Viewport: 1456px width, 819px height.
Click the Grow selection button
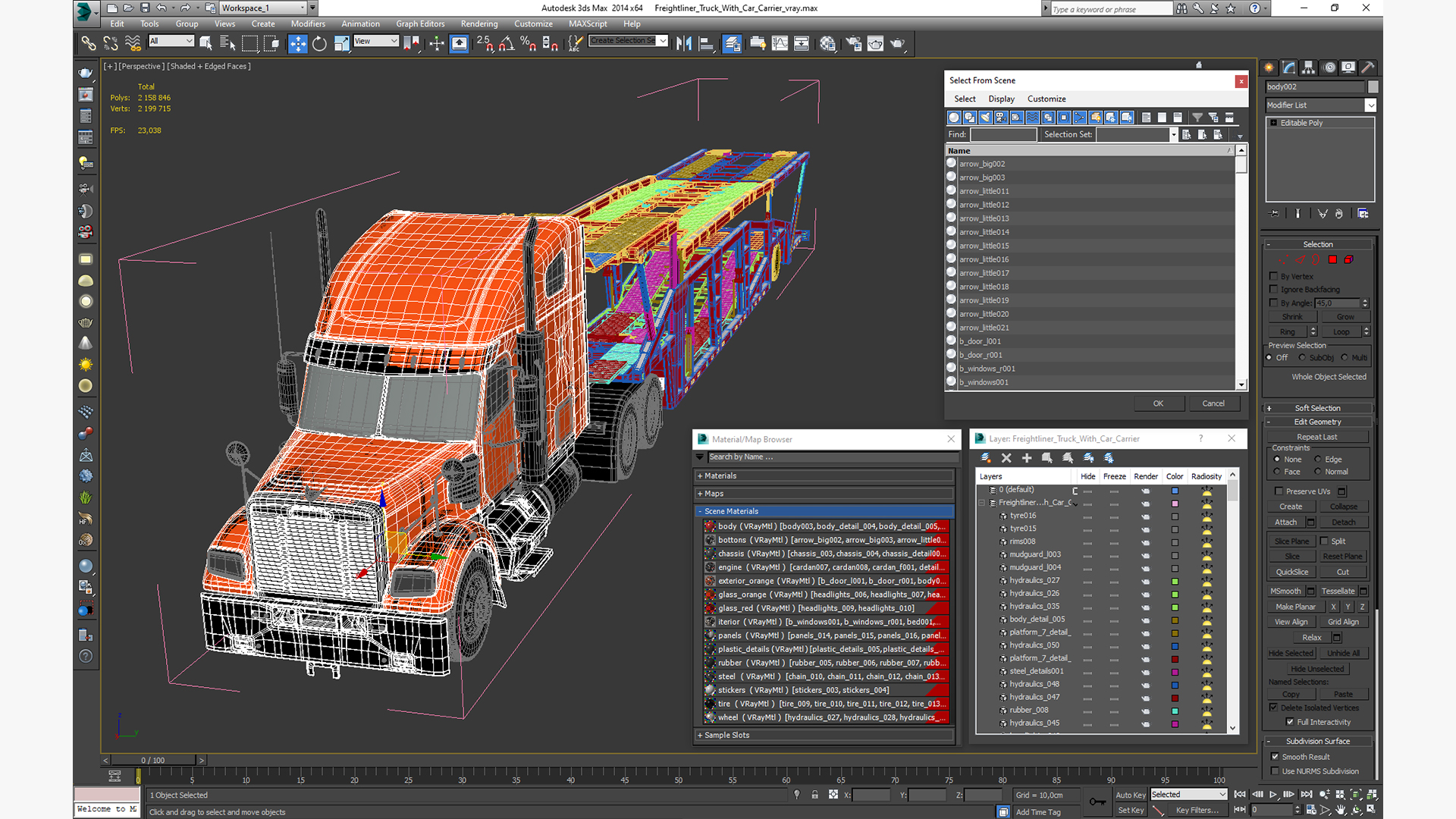1345,317
